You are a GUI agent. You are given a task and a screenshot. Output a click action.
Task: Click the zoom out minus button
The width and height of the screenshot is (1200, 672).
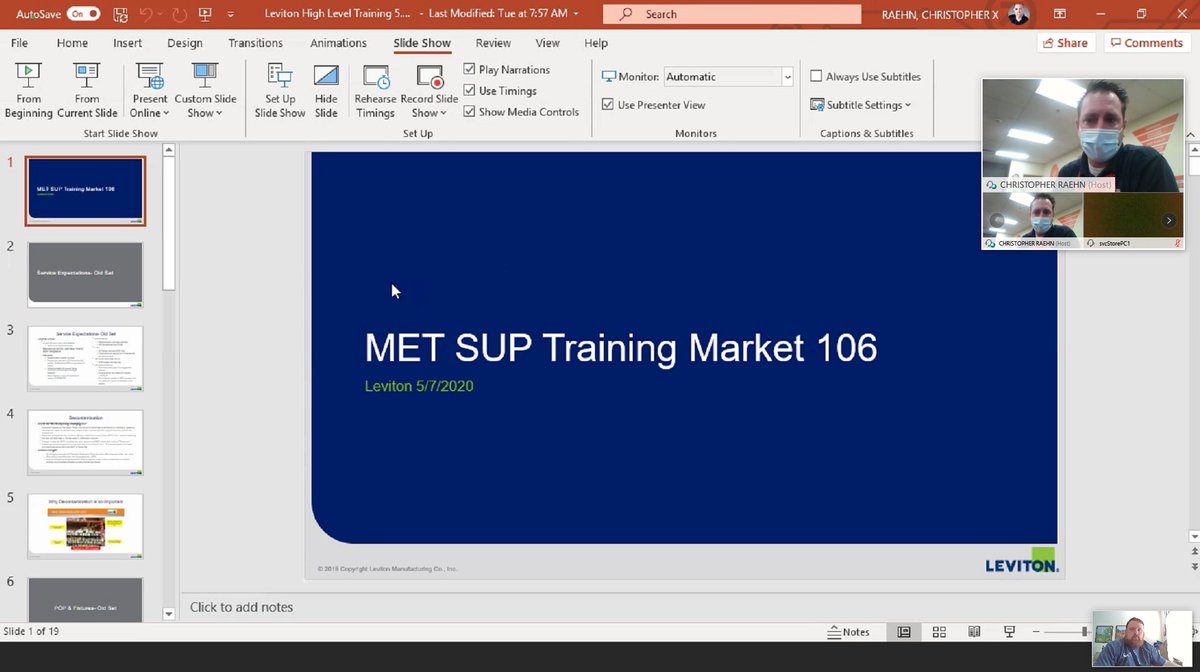pos(1037,632)
